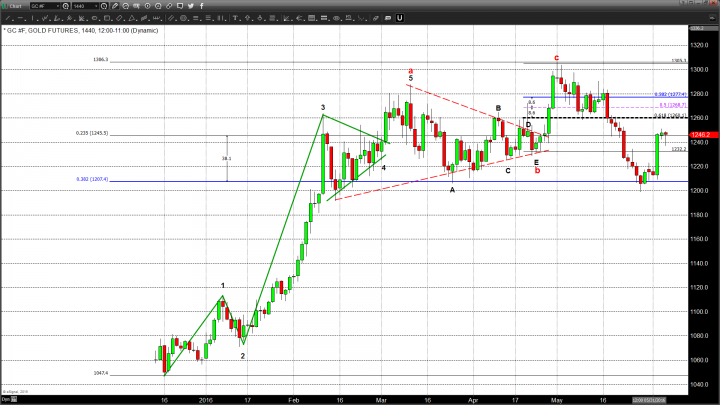Click the Twitter share icon
Viewport: 720px width, 405px height.
190,6
